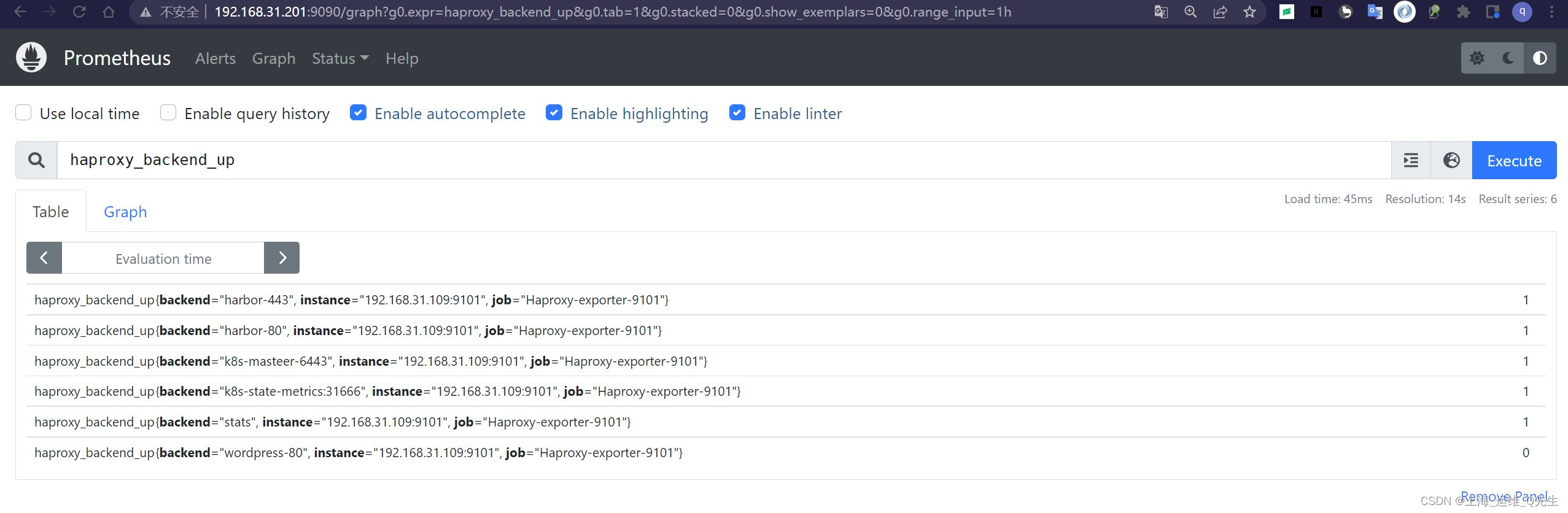Click the Evaluation time input field

point(163,258)
